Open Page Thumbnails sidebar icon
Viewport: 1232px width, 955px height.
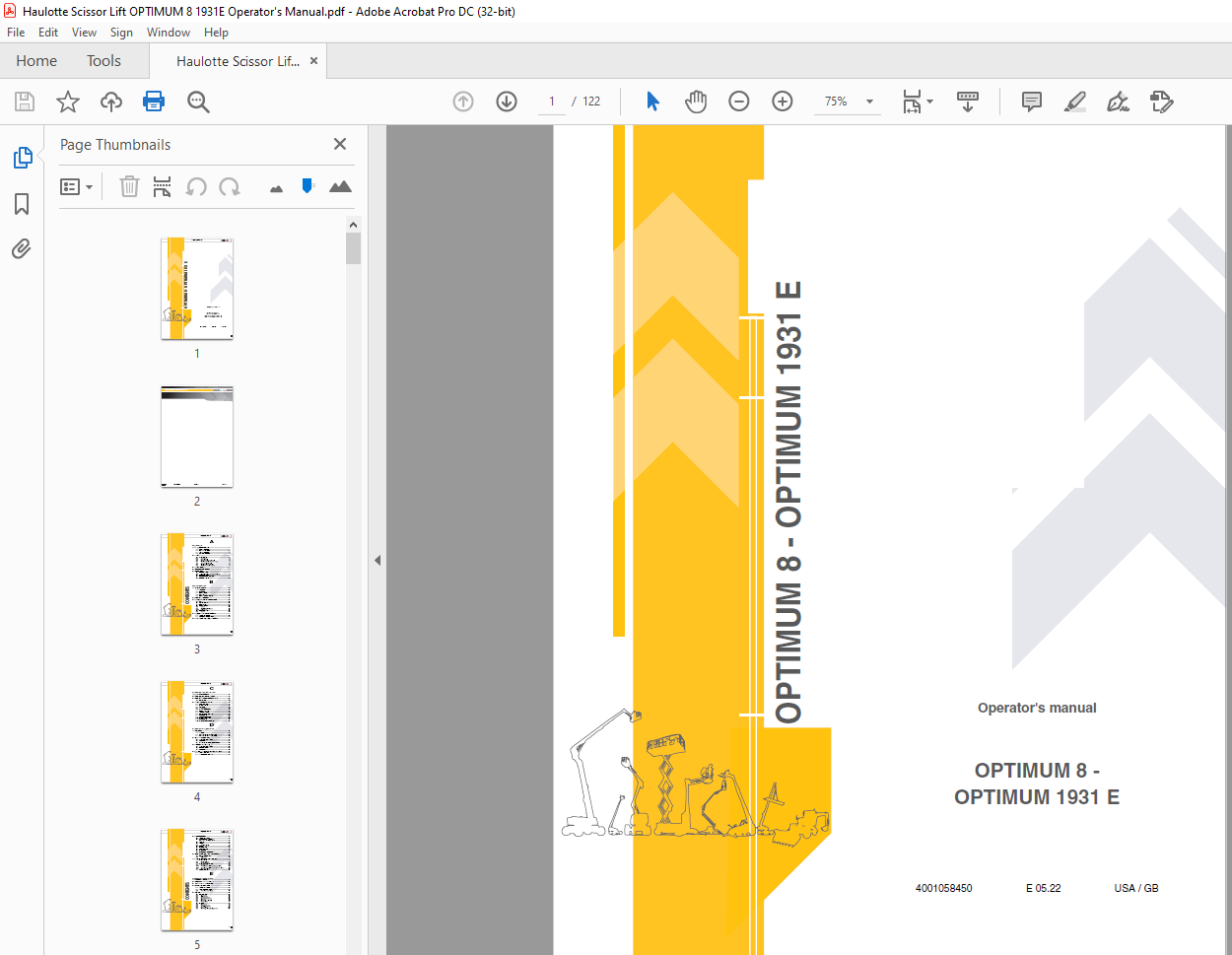[x=22, y=158]
